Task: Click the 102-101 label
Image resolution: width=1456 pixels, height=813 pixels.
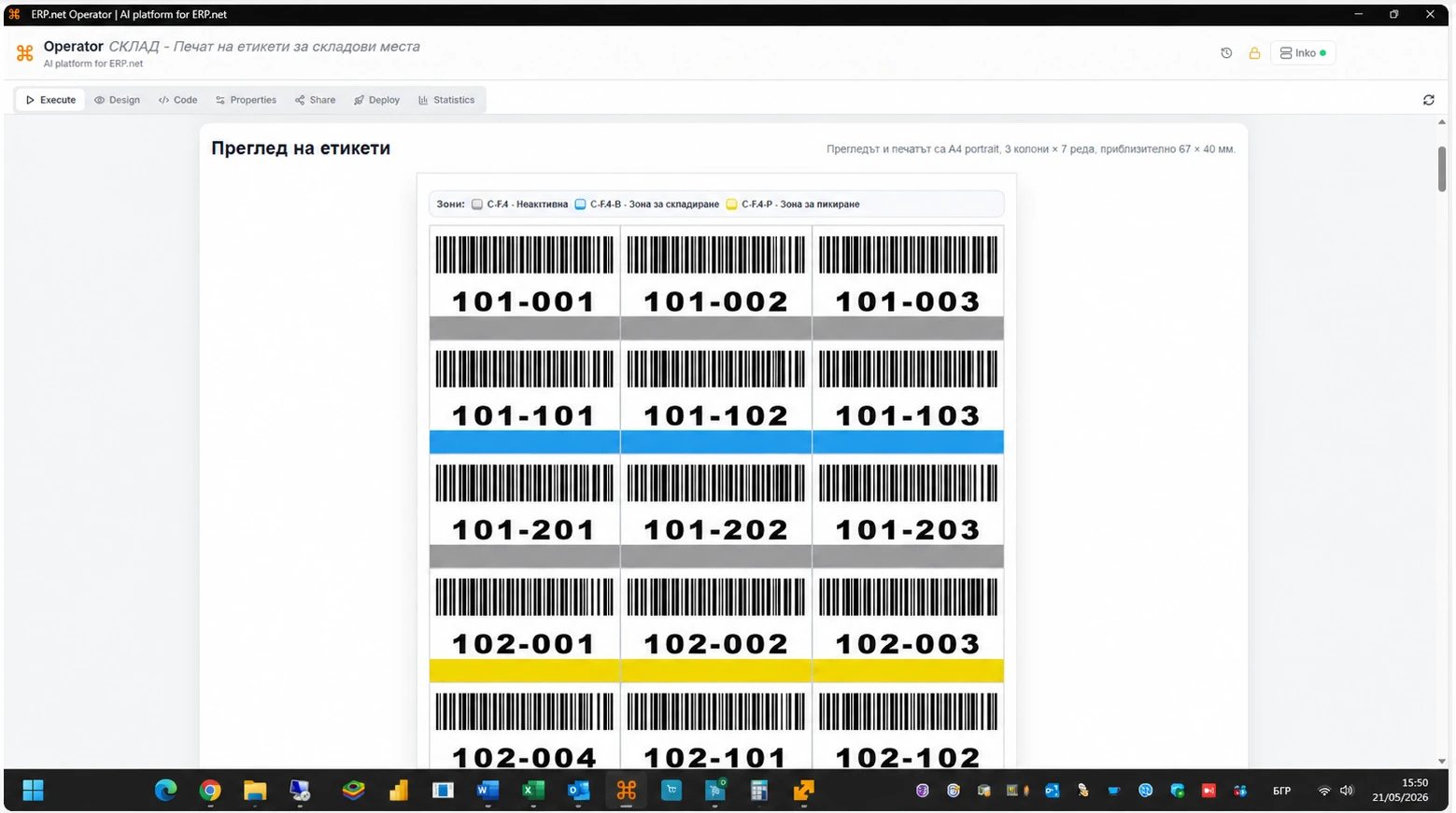Action: point(716,726)
